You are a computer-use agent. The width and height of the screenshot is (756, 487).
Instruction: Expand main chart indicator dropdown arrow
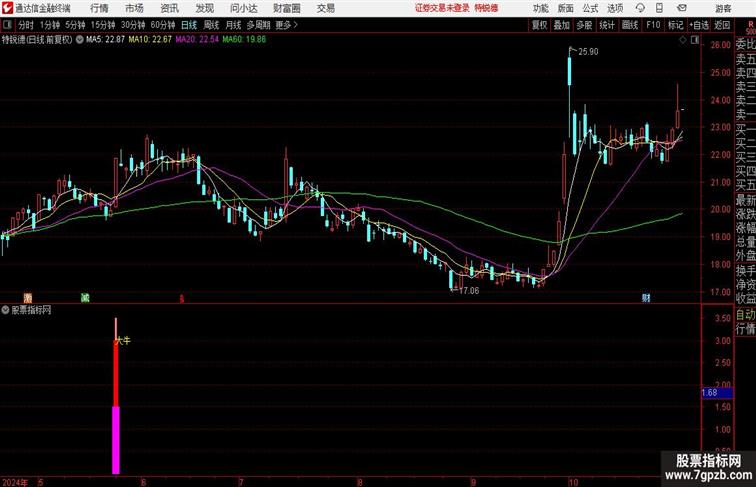pyautogui.click(x=79, y=40)
